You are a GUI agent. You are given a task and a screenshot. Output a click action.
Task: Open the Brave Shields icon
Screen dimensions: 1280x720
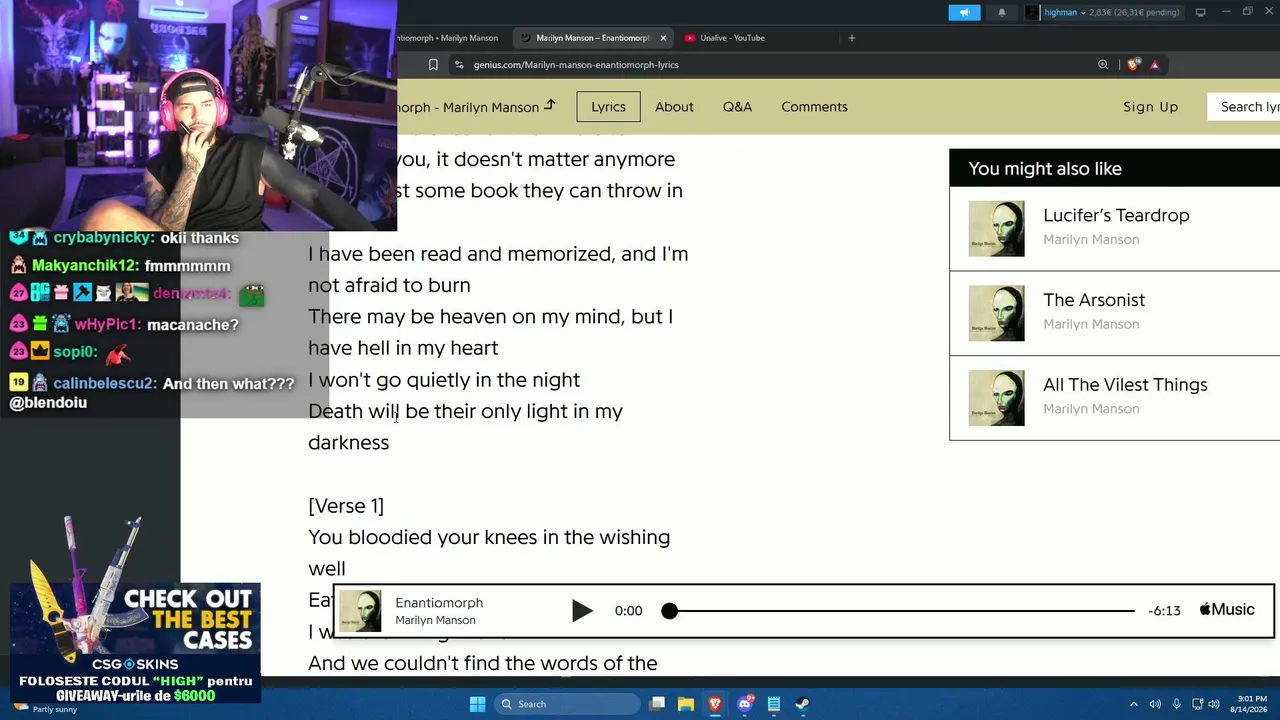tap(1133, 65)
